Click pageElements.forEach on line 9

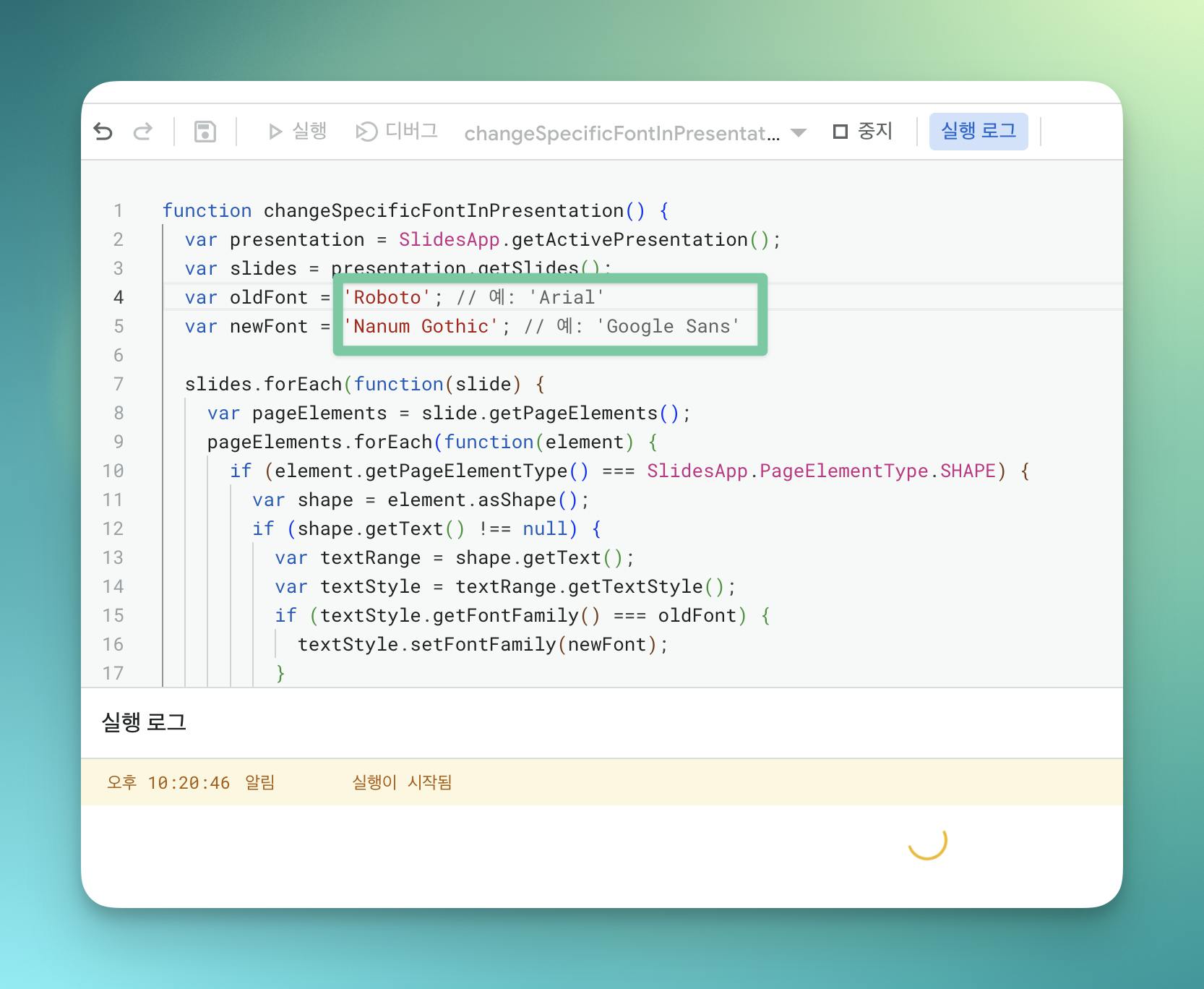click(319, 442)
